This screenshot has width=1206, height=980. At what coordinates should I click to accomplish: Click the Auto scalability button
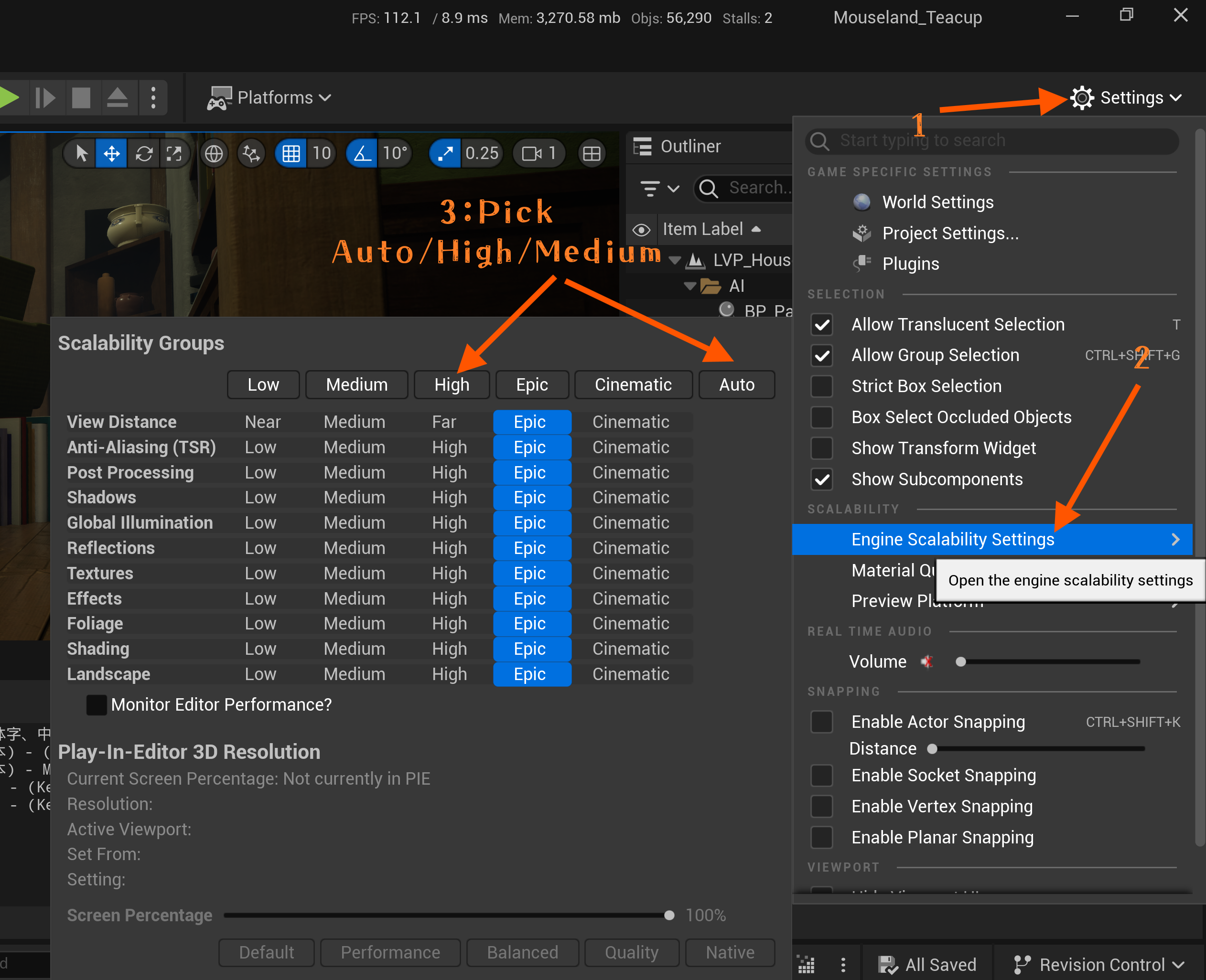click(x=737, y=385)
